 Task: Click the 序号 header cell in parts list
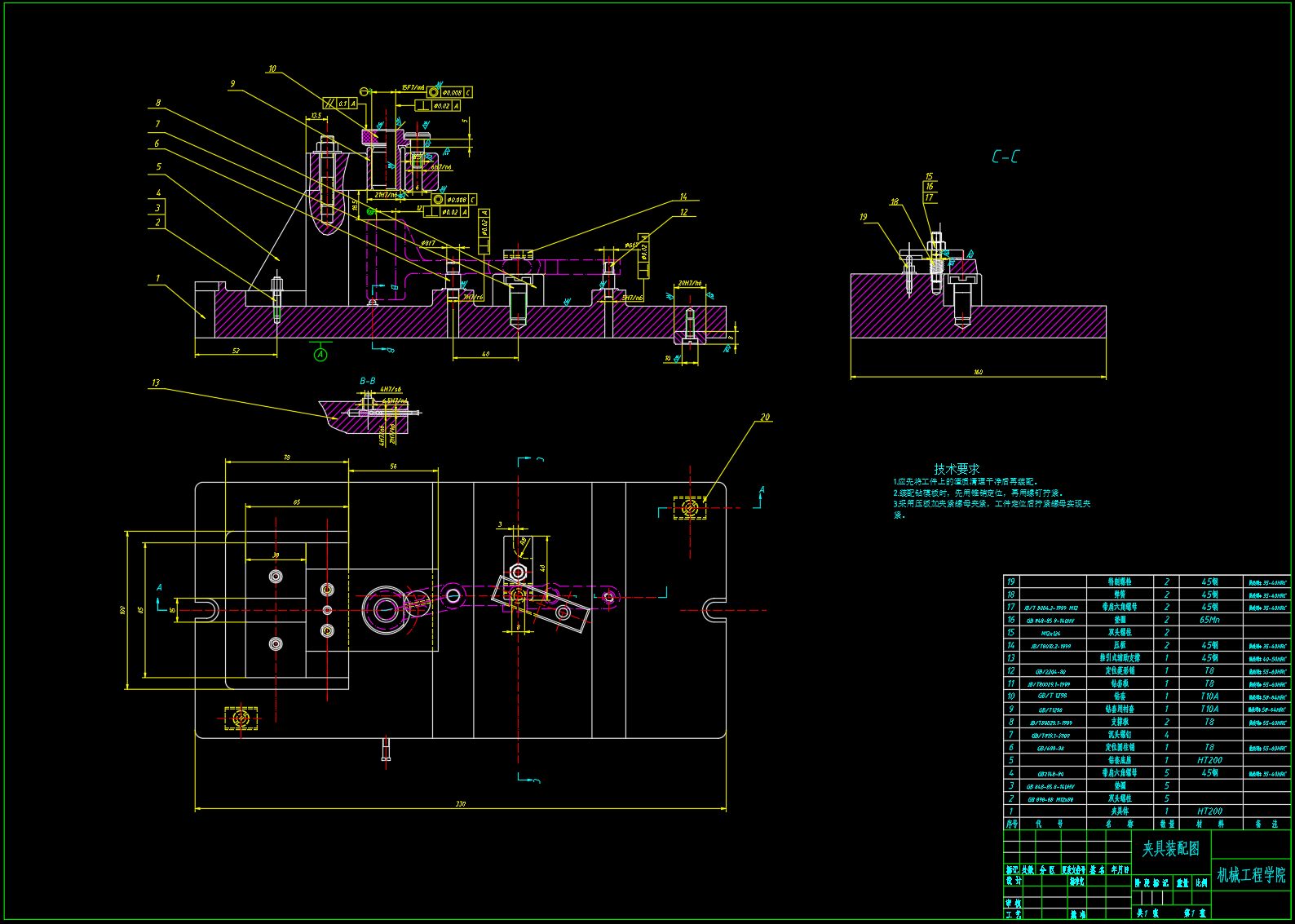(x=1011, y=825)
